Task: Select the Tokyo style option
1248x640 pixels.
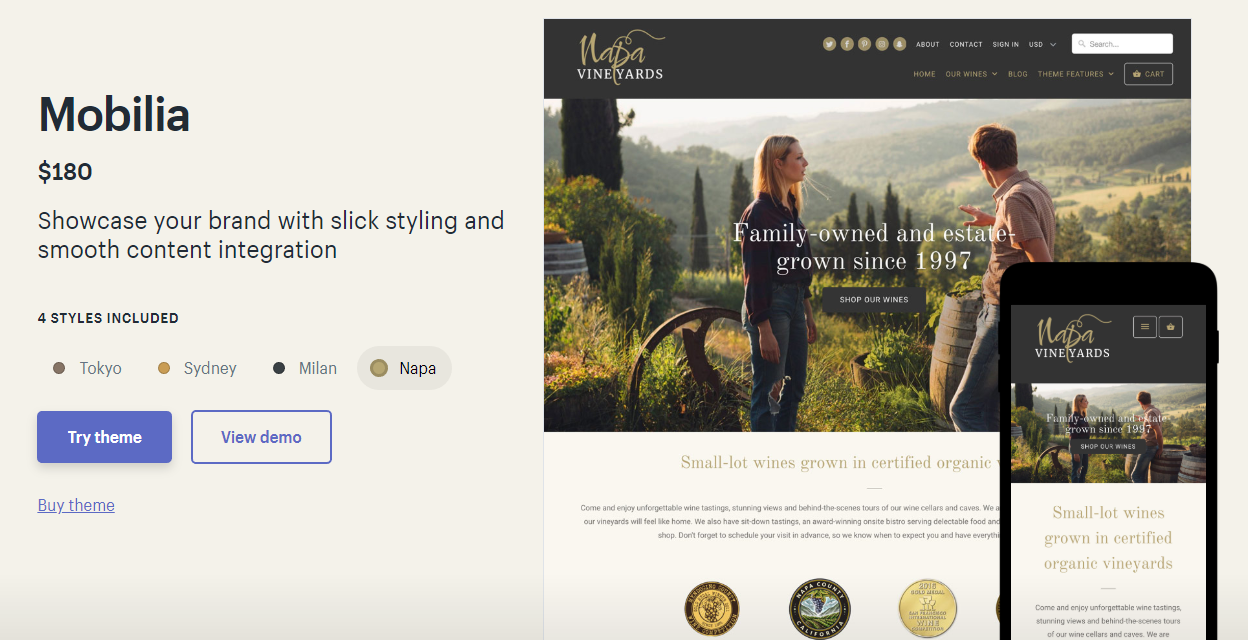Action: [88, 368]
